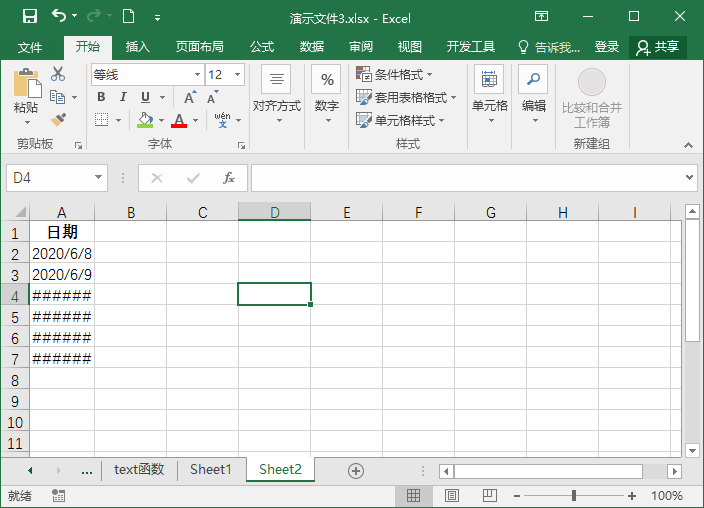
Task: Expand border options arrow
Action: 119,120
